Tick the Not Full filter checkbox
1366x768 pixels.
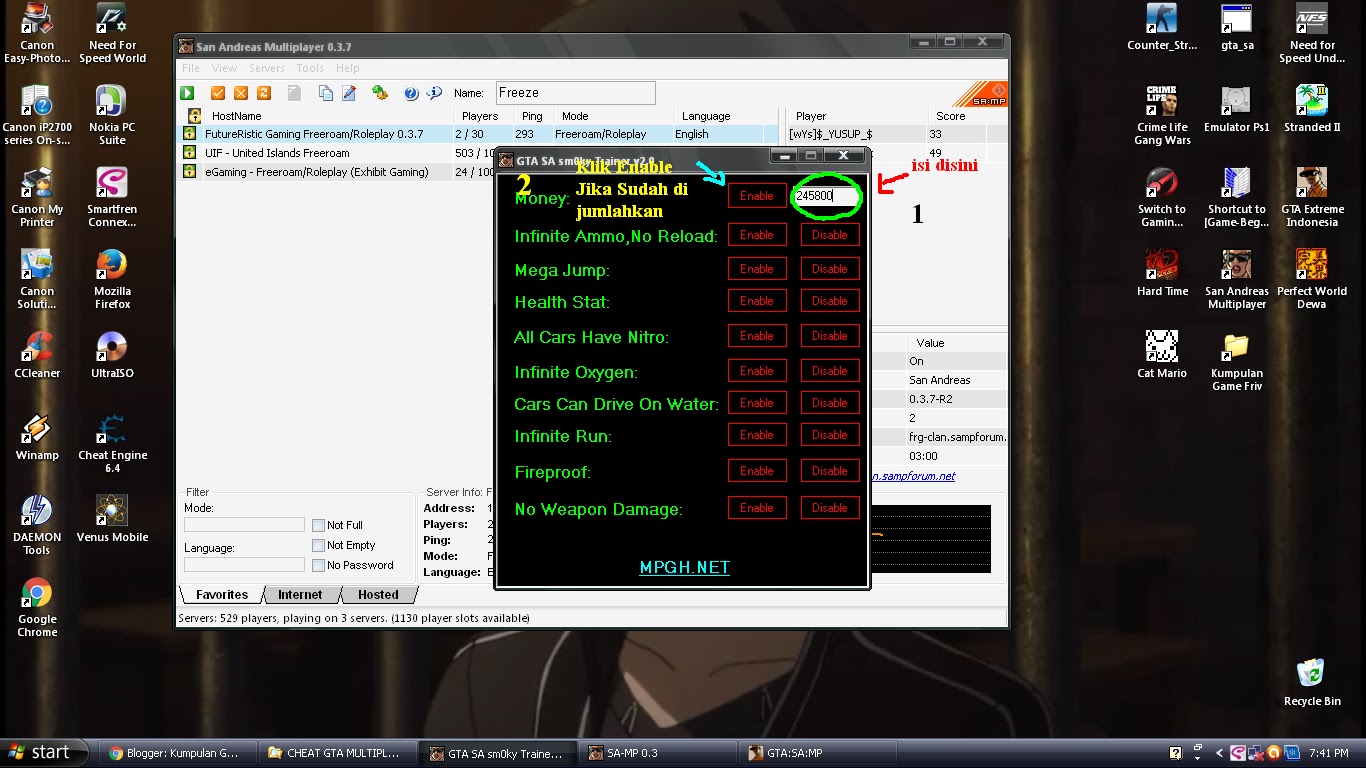318,525
